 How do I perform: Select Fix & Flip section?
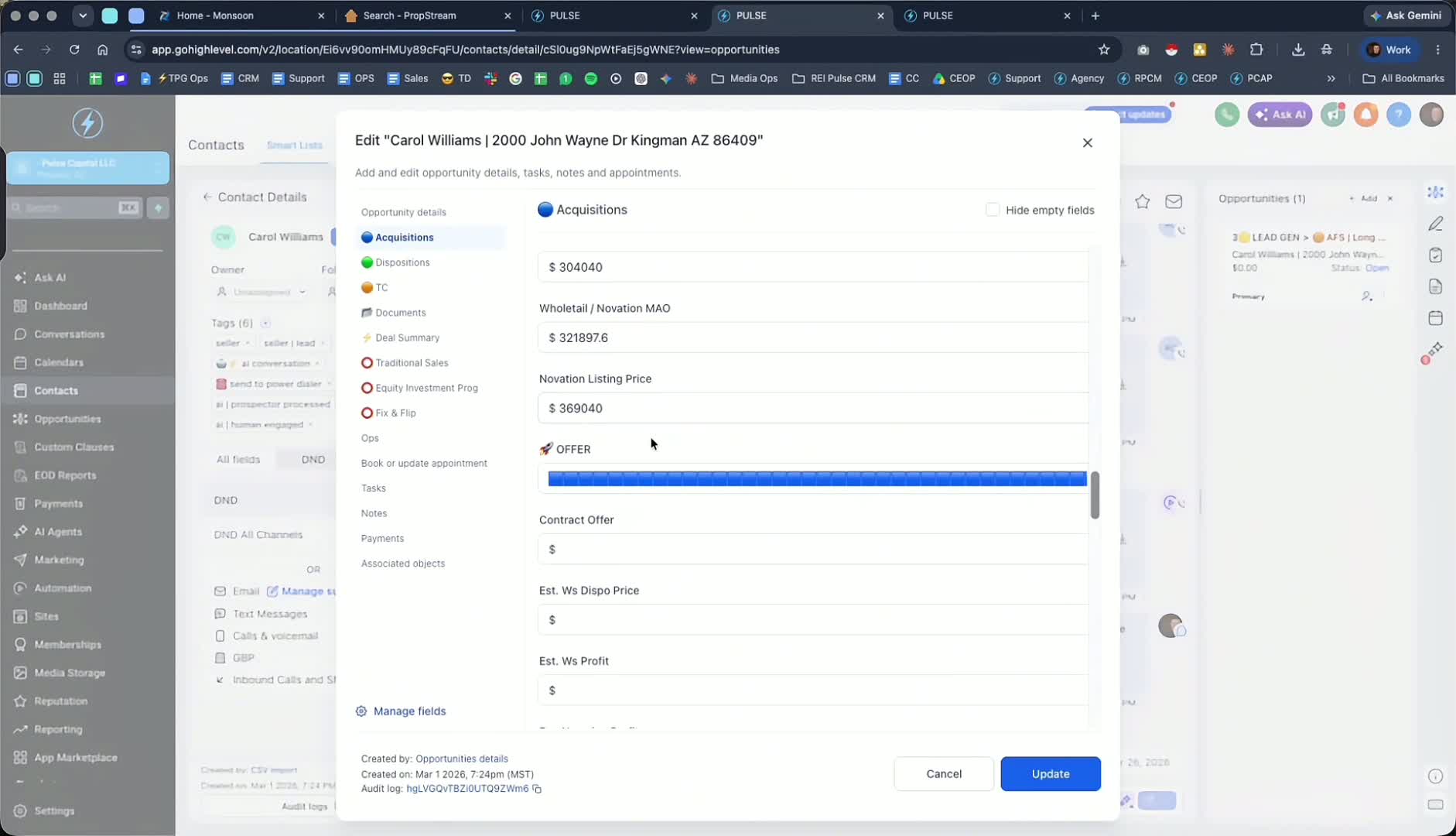pos(388,413)
